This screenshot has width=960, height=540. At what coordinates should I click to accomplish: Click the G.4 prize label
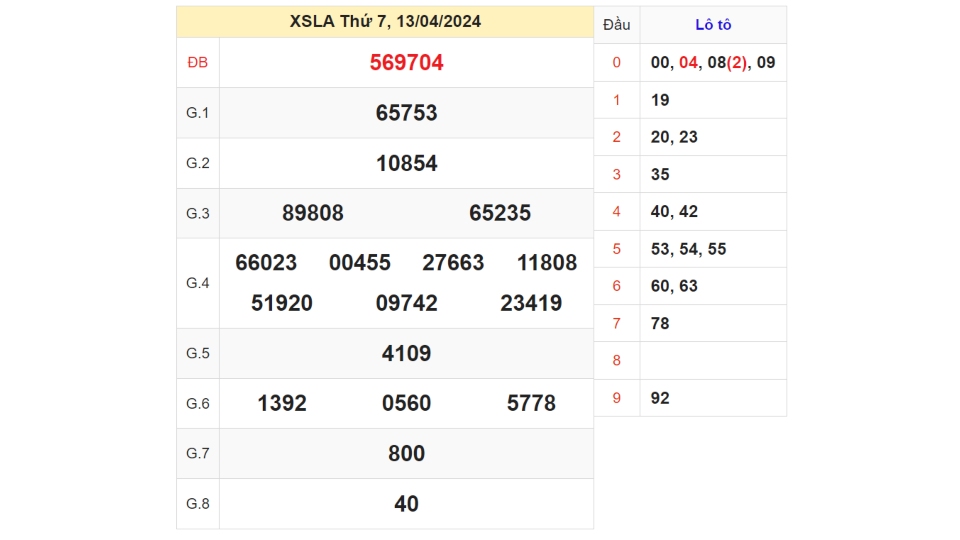click(198, 283)
